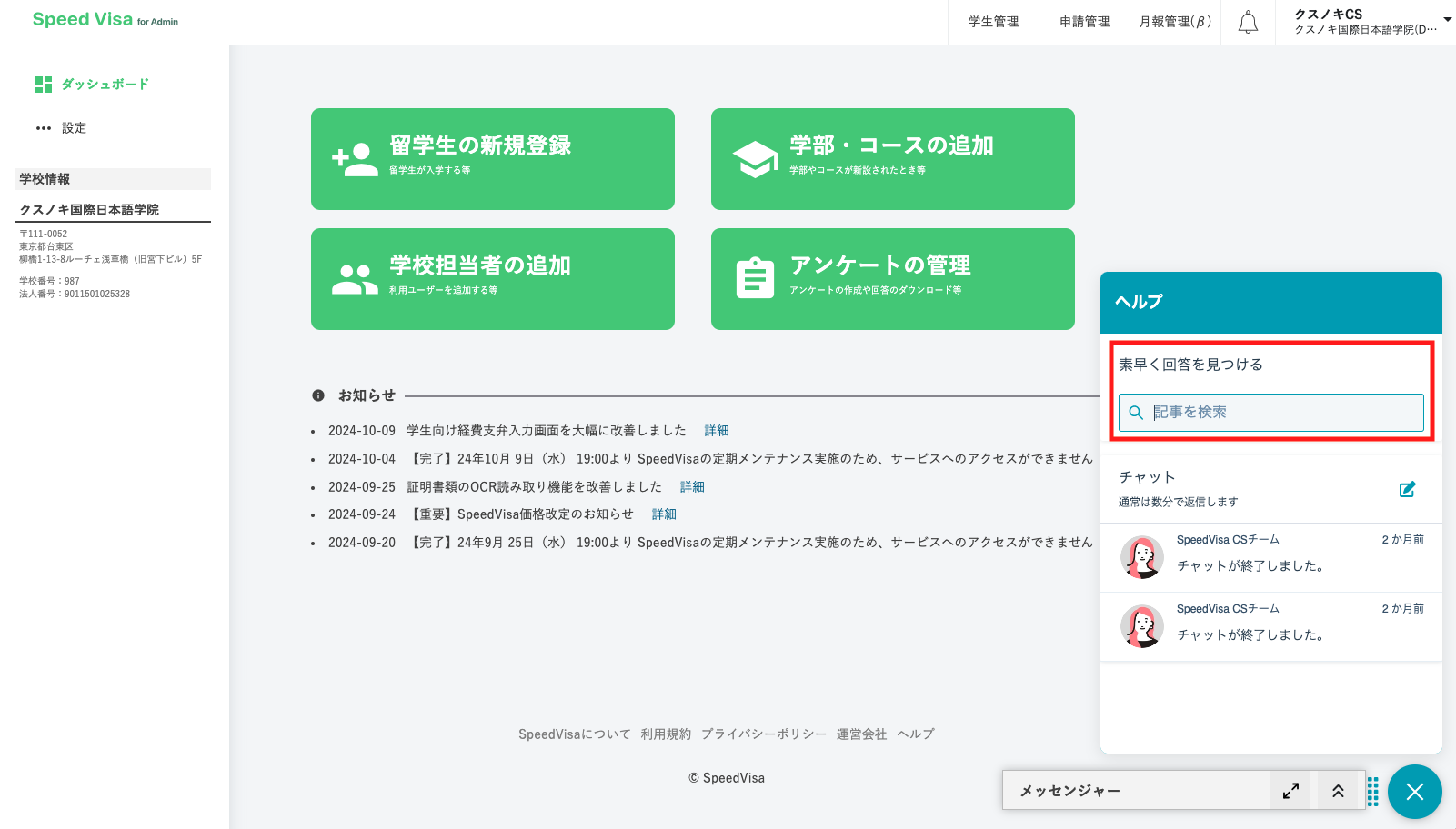Click 利用規約 footer link

click(666, 734)
